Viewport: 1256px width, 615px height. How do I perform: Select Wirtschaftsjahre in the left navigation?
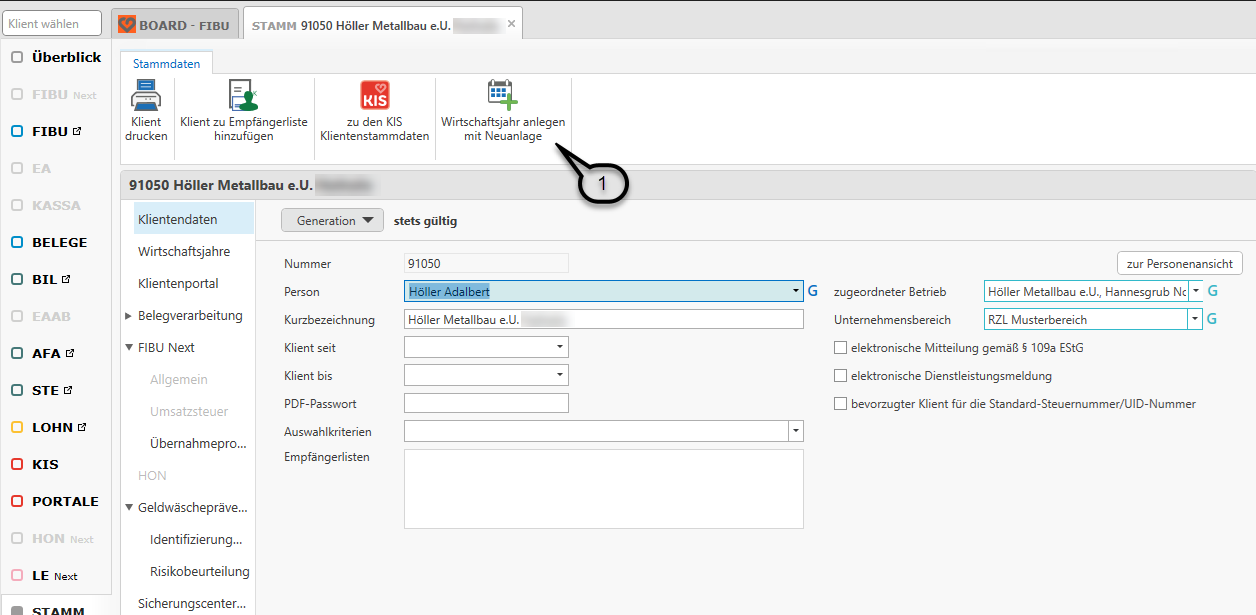coord(184,252)
